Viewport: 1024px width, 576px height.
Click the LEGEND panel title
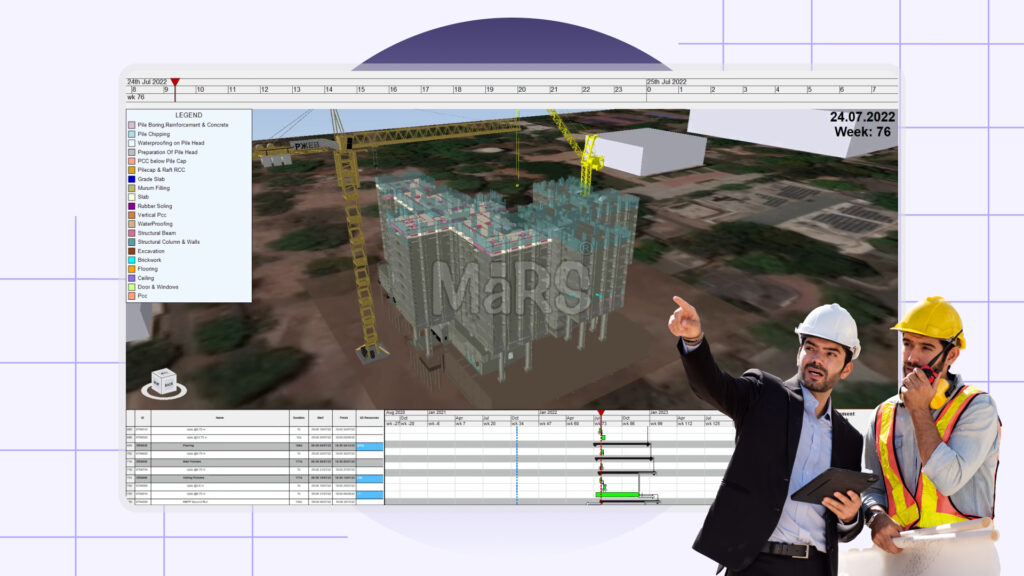tap(188, 115)
